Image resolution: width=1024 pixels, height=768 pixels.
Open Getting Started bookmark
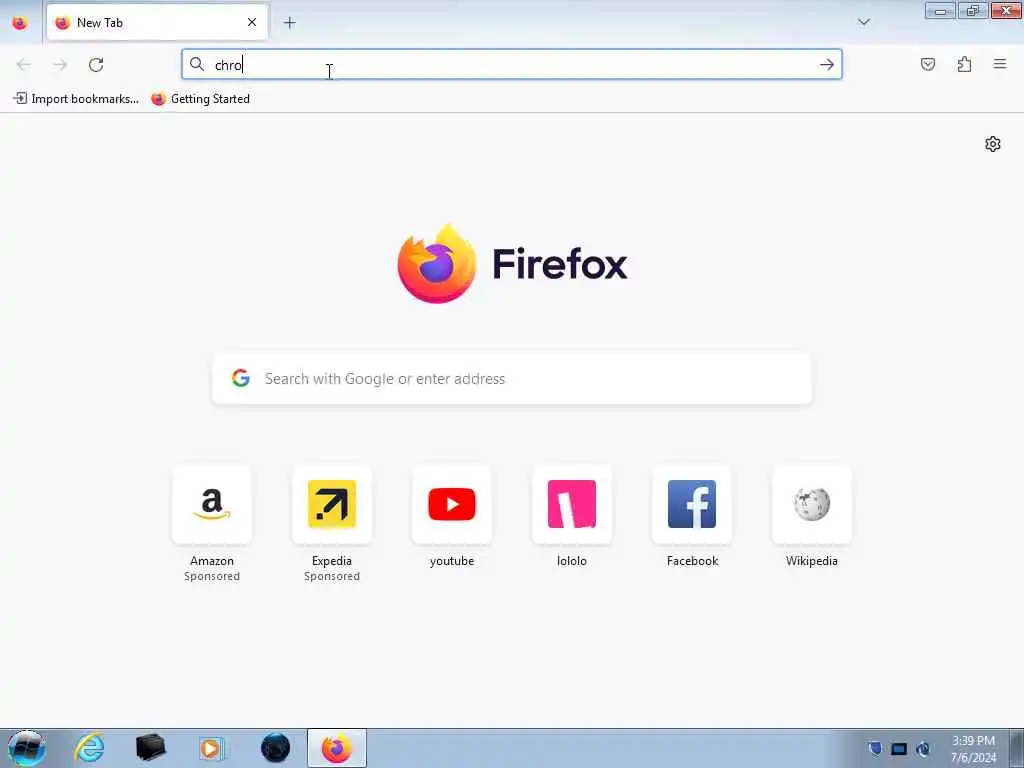[200, 99]
